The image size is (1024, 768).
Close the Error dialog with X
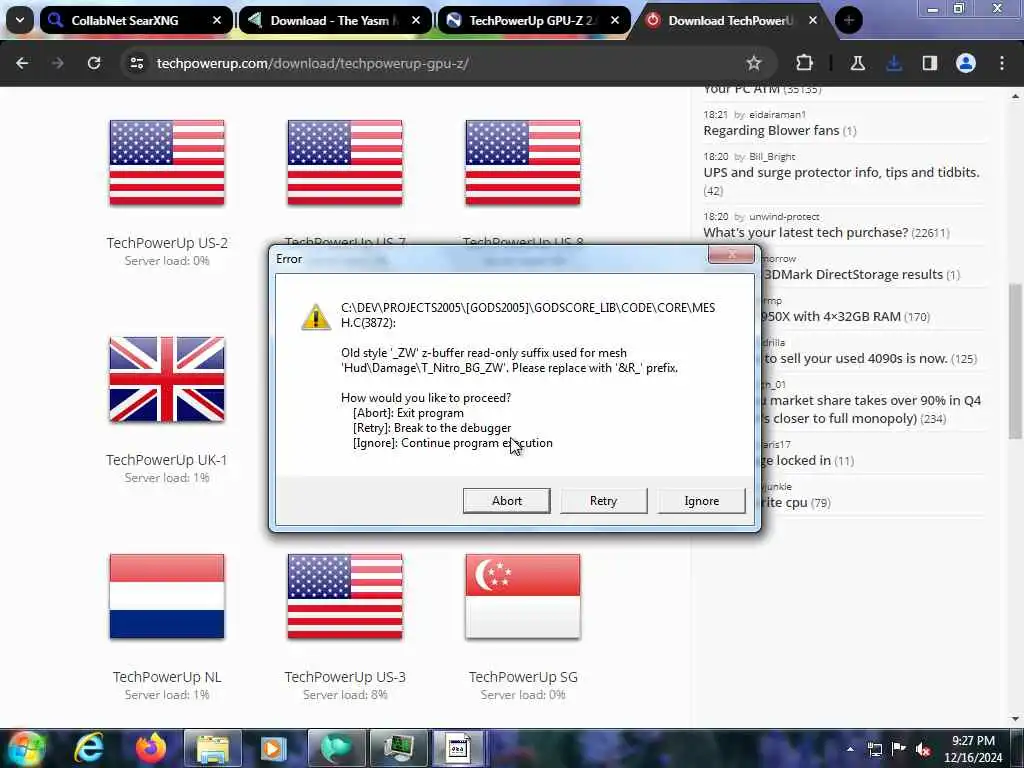pos(731,255)
